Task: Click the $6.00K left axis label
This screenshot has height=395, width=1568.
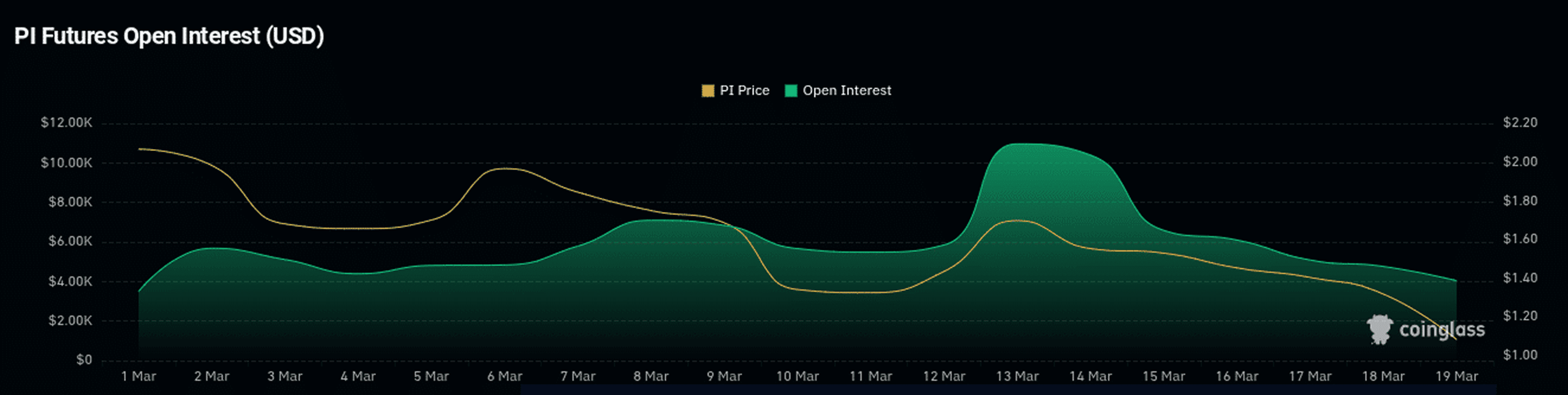Action: click(x=70, y=242)
